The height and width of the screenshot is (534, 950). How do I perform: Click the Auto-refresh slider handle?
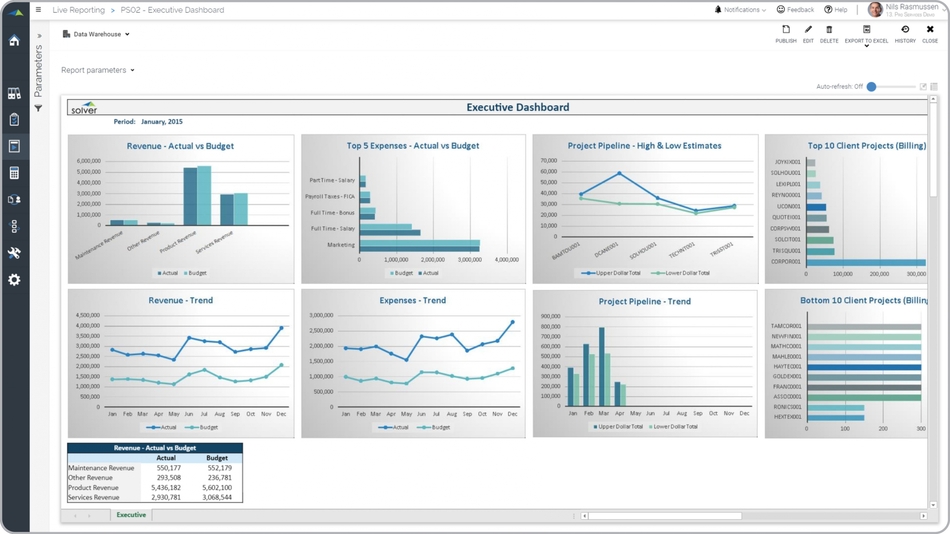click(871, 87)
